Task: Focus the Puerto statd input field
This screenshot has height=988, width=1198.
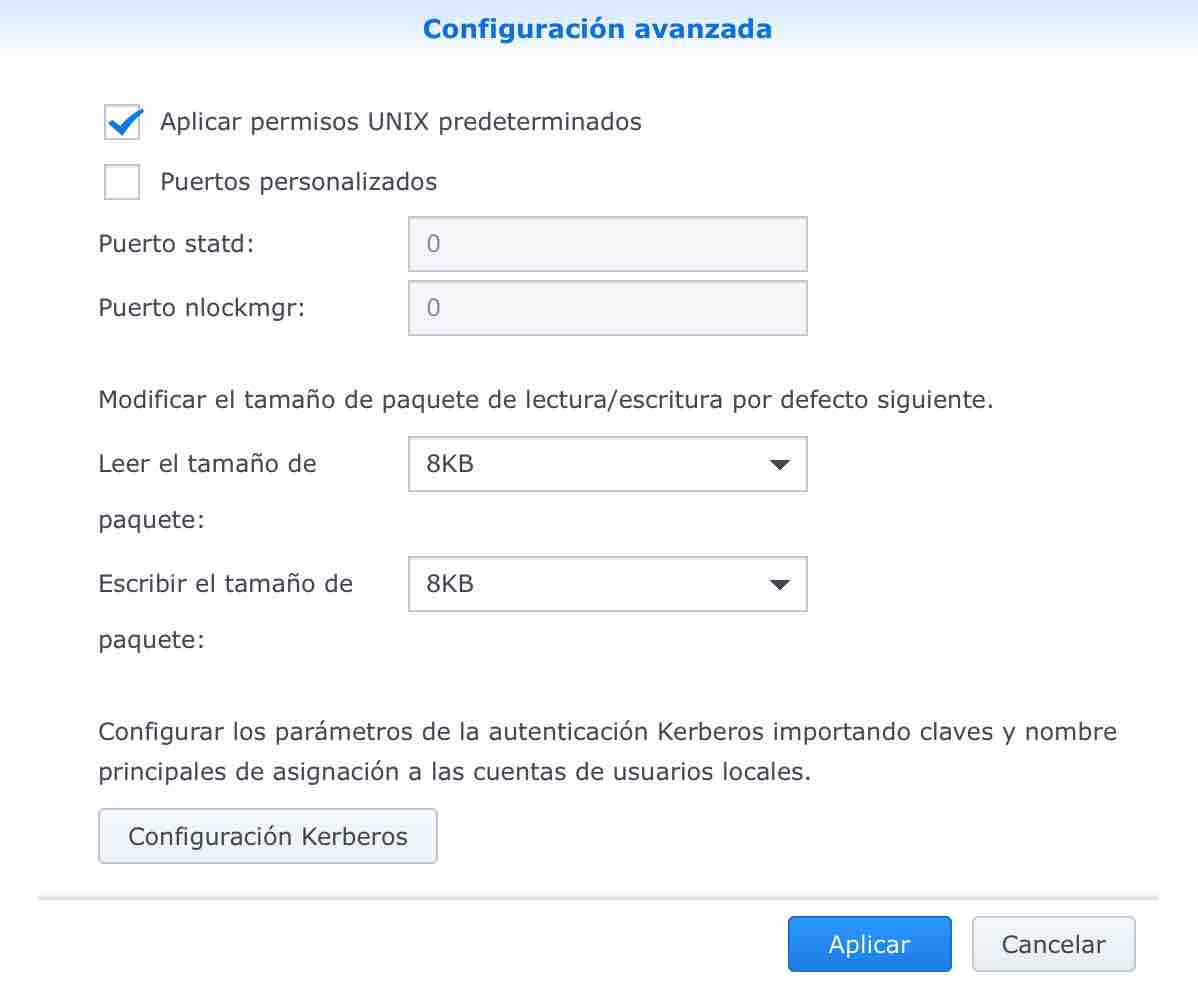Action: click(607, 244)
